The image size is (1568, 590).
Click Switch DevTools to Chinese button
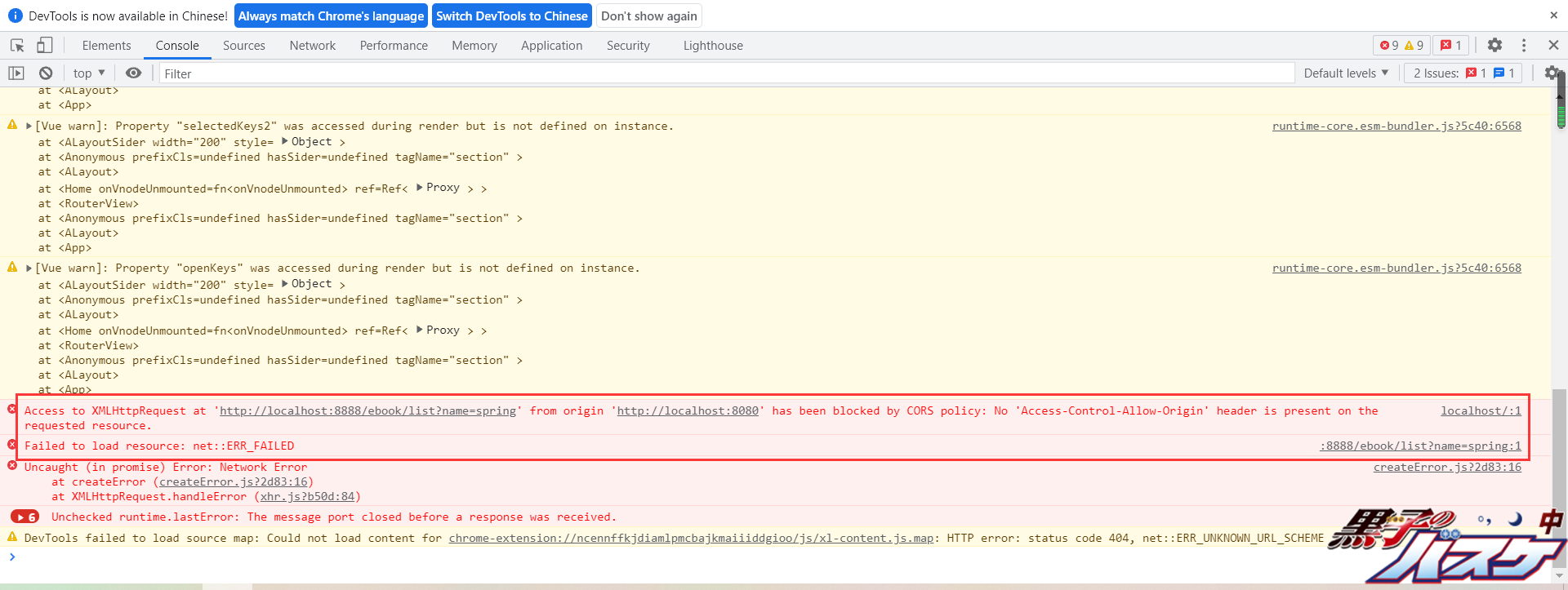click(x=512, y=16)
